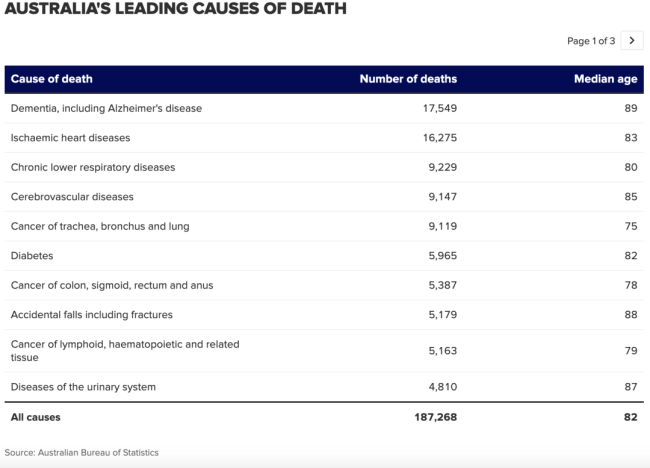This screenshot has height=468, width=650.
Task: Go to the next table page arrow
Action: [631, 41]
